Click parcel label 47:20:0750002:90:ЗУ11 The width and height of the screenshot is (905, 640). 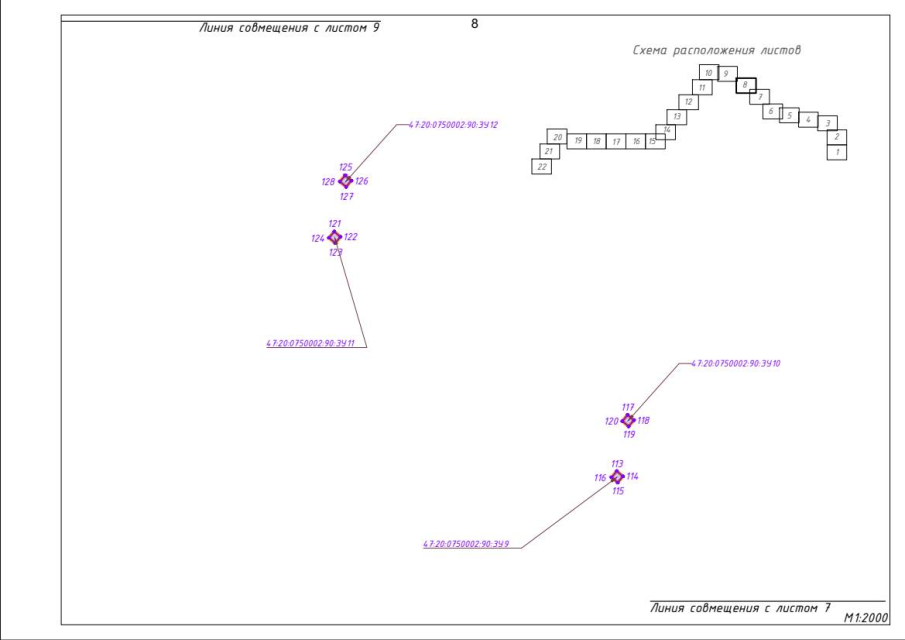click(311, 343)
